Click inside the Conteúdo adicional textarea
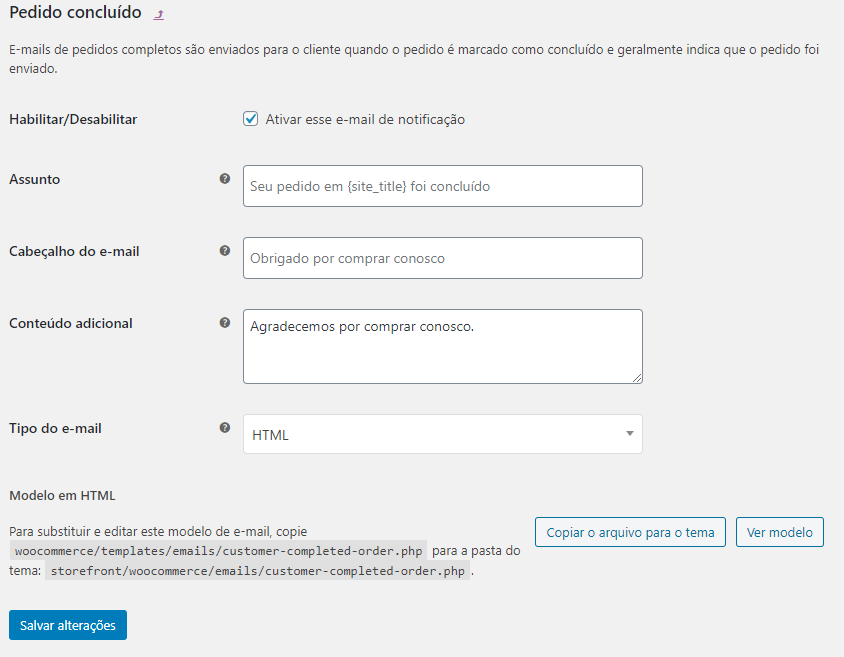Screen dimensions: 844x657 [442, 347]
